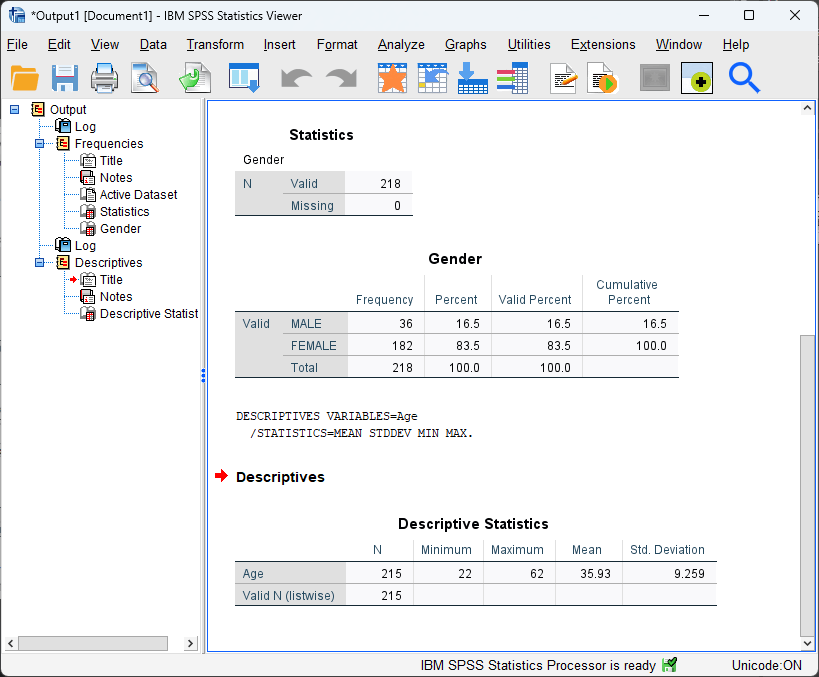Click the Undo arrow in toolbar
The height and width of the screenshot is (677, 819).
(297, 78)
